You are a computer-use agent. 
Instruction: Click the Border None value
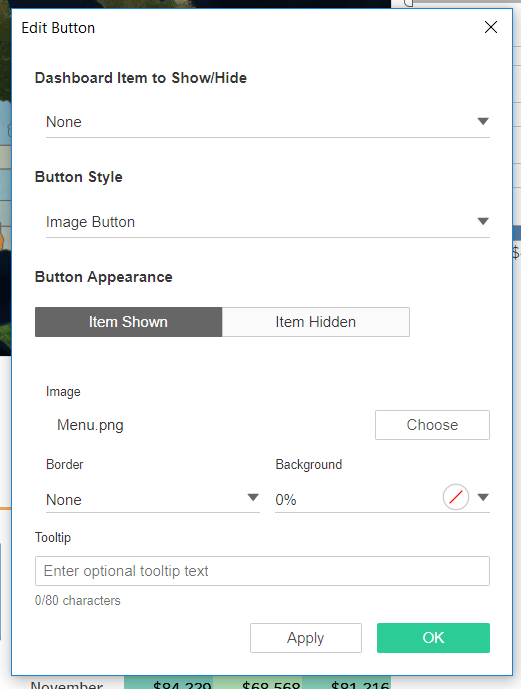tap(64, 500)
